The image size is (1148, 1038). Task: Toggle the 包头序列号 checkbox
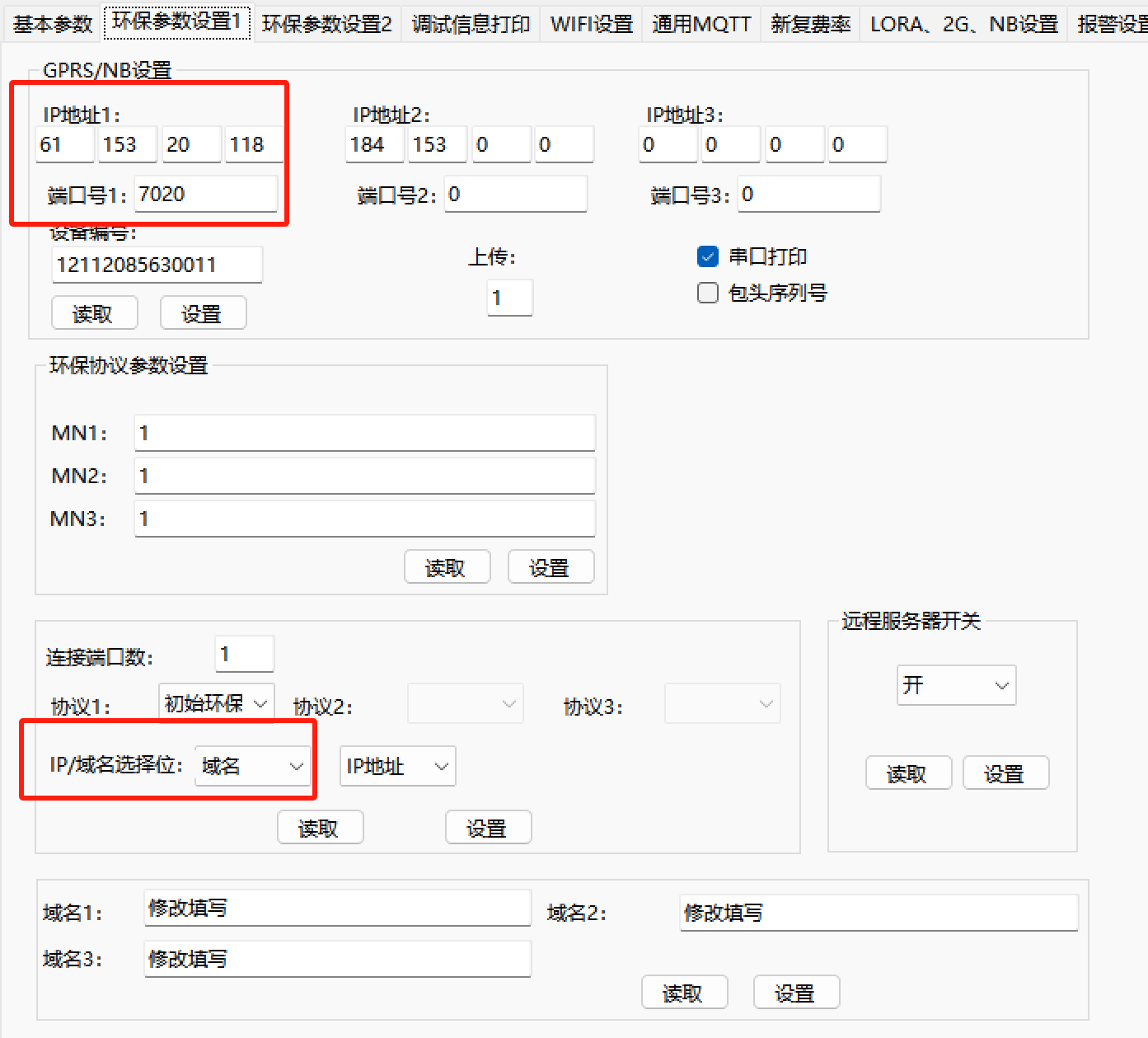coord(708,294)
